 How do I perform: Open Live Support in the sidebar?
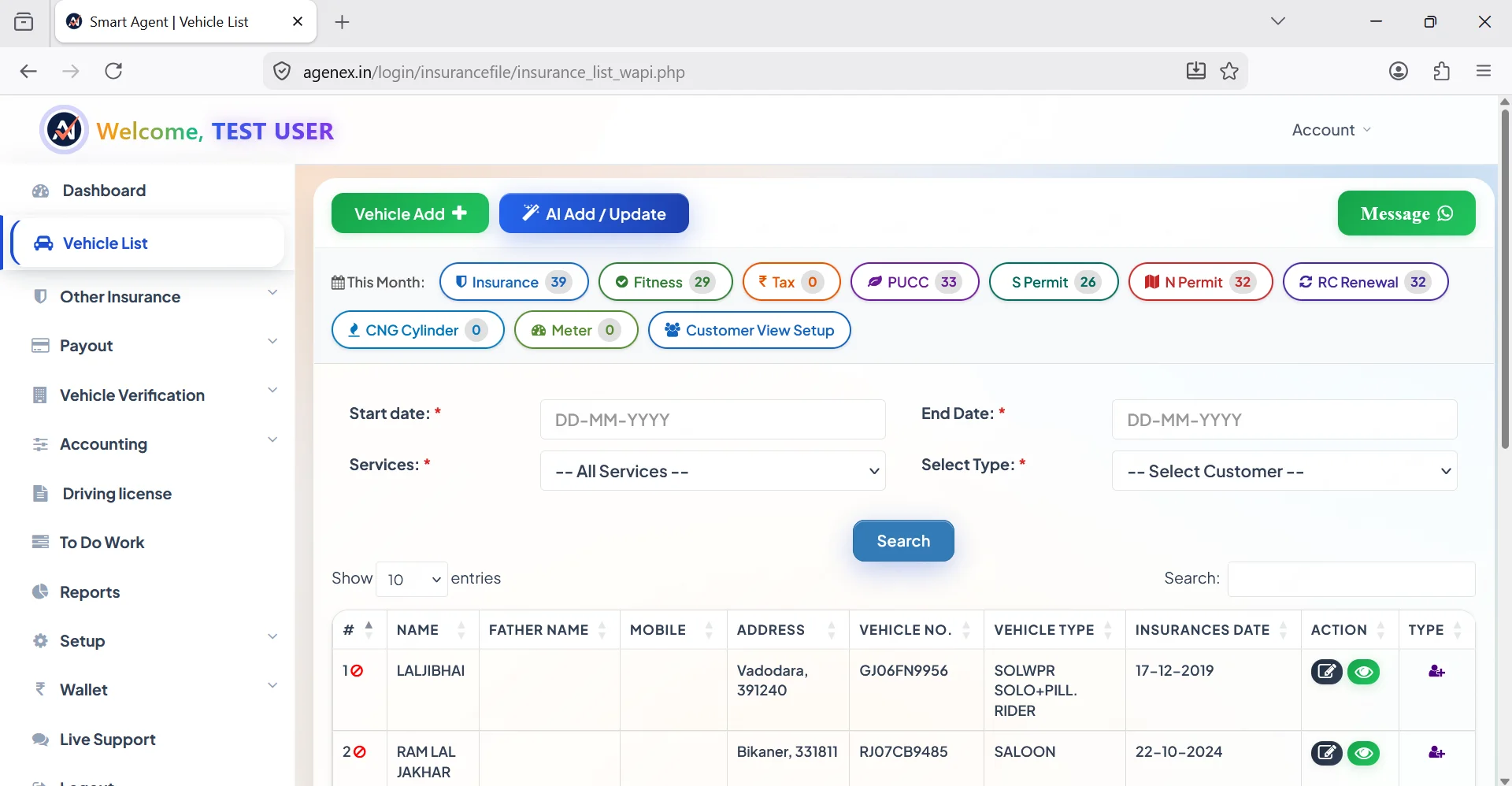click(107, 740)
